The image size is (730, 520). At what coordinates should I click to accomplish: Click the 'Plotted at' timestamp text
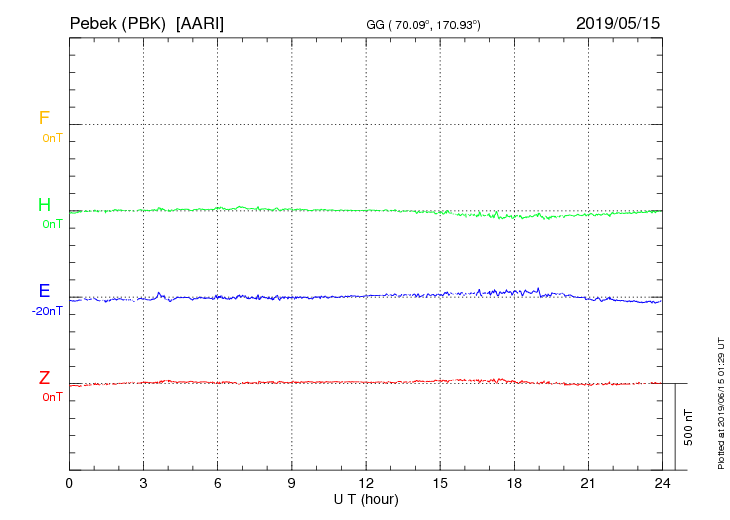click(x=721, y=403)
